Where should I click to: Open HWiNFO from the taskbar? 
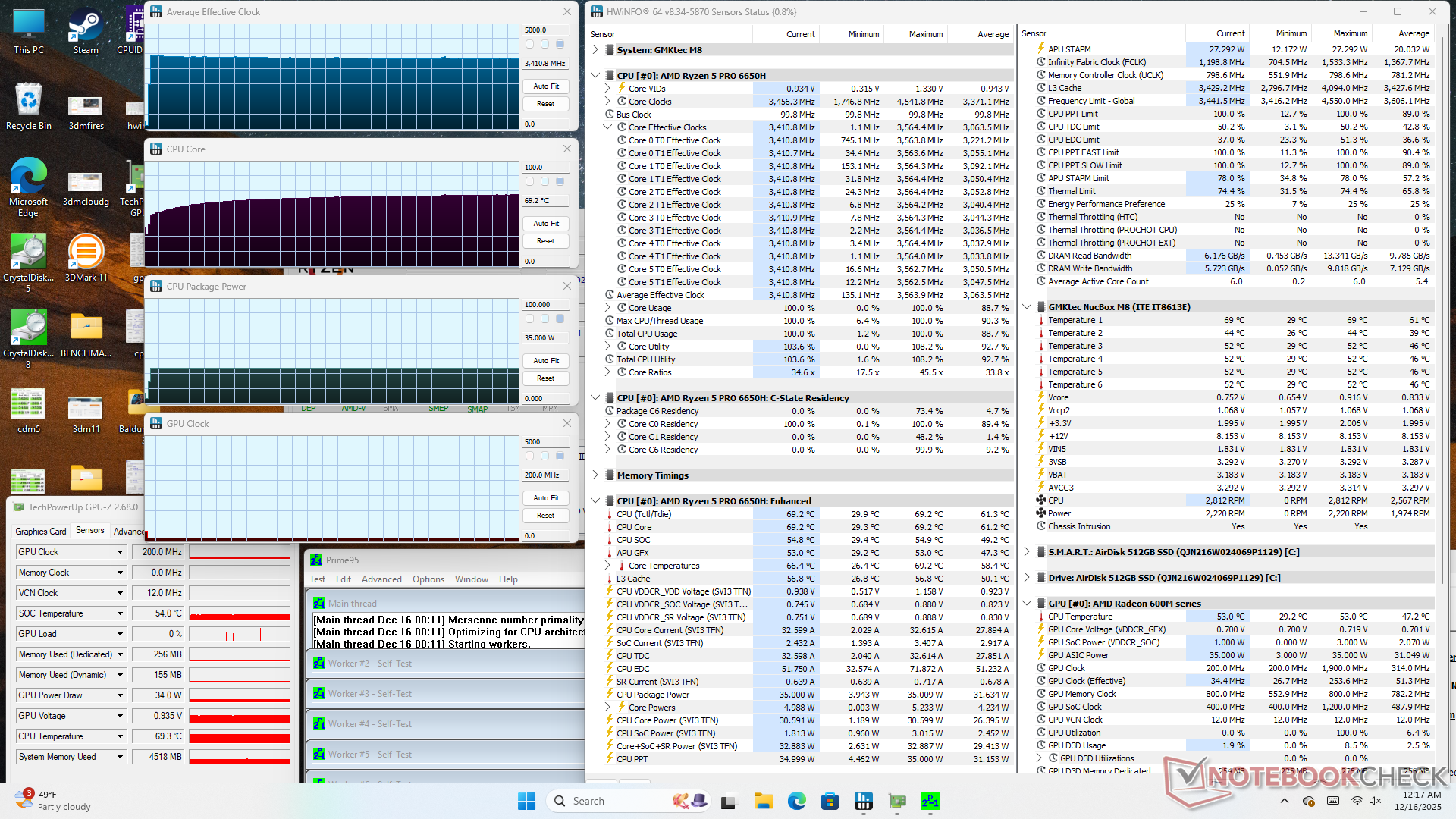[863, 801]
